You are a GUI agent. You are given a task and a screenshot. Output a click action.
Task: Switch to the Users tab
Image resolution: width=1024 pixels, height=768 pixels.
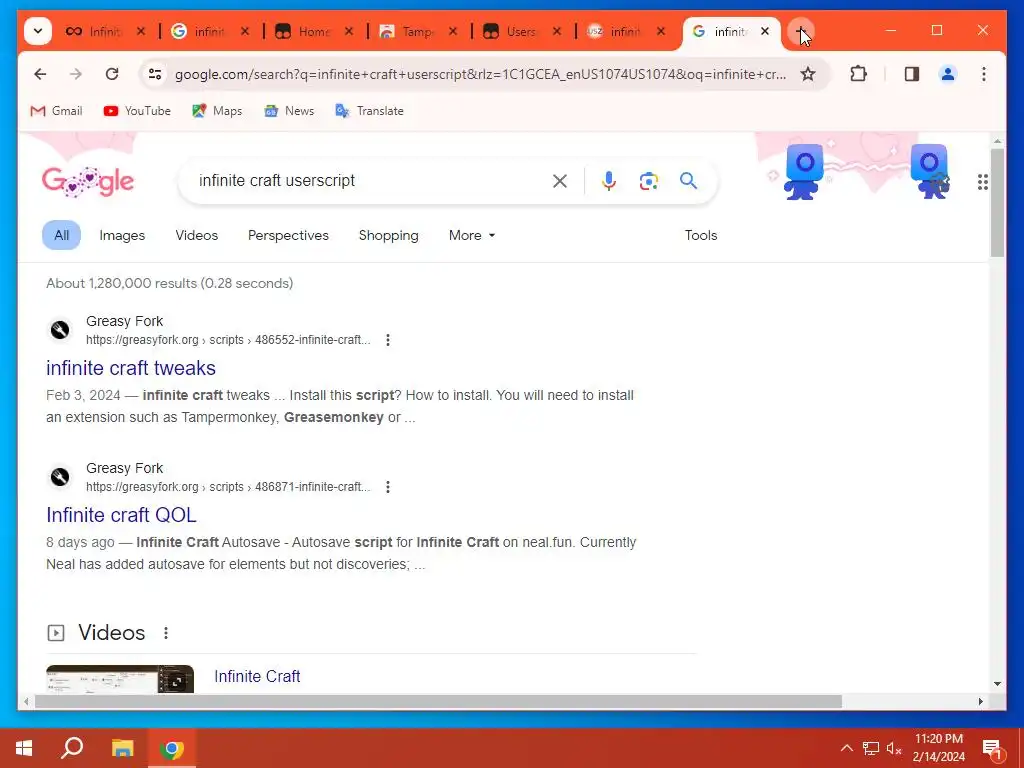[x=511, y=31]
